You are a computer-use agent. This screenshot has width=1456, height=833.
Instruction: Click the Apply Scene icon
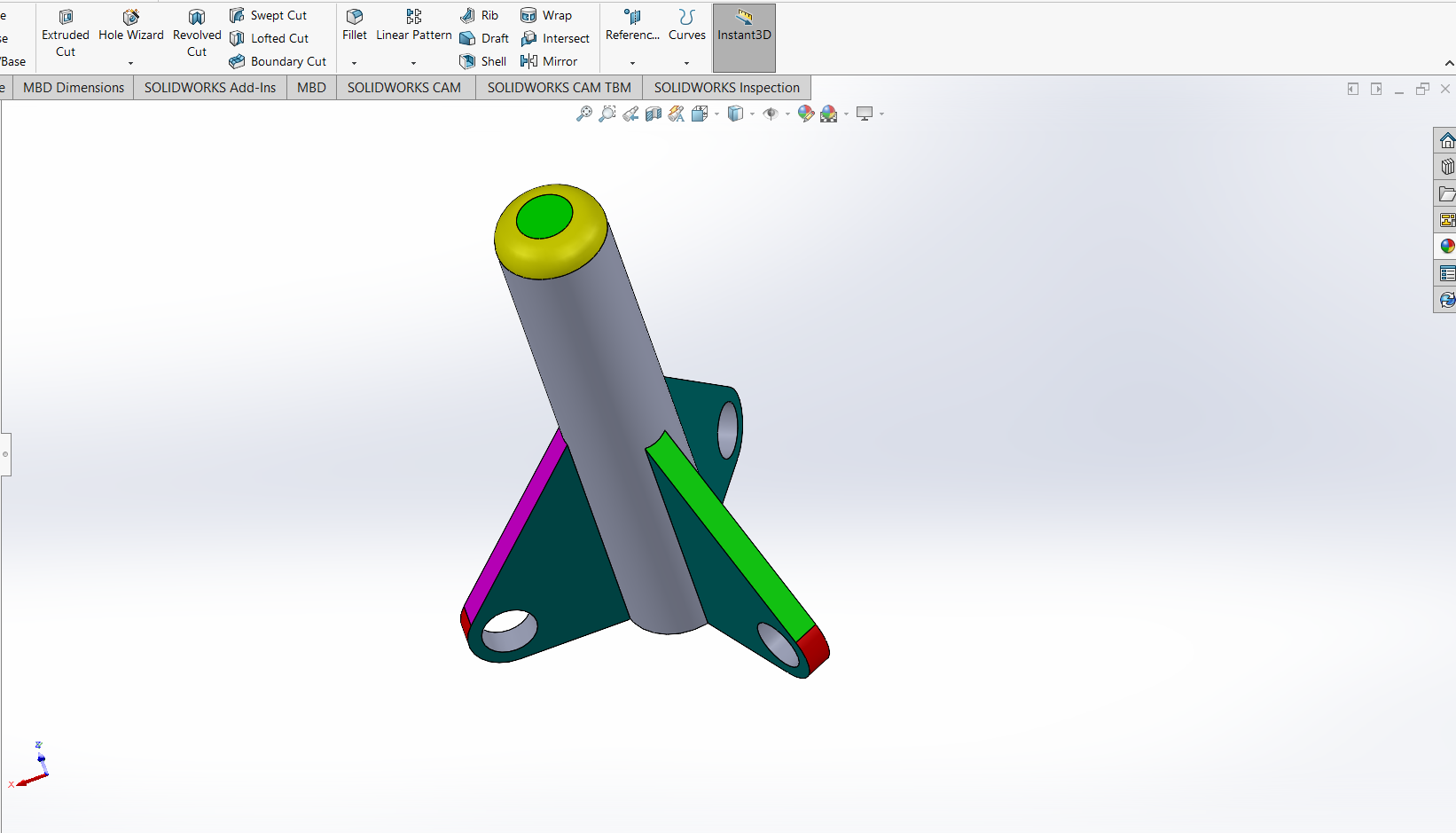tap(829, 114)
